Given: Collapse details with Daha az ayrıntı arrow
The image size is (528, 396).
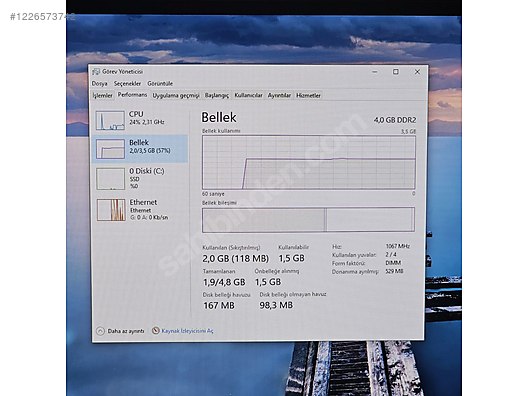Looking at the screenshot, I should click(100, 331).
